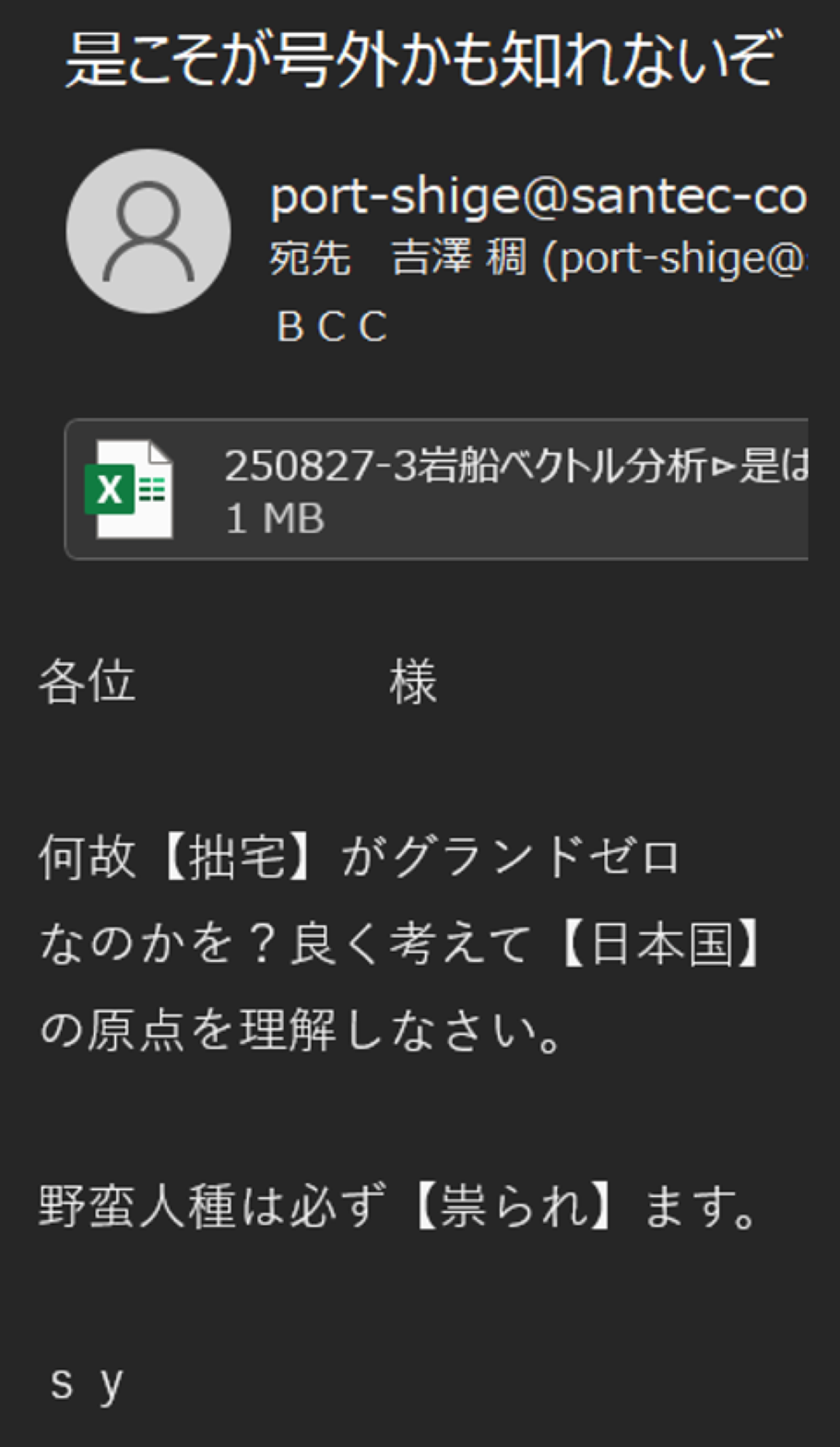The image size is (840, 1447).
Task: Click the BCC label
Action: click(x=332, y=326)
